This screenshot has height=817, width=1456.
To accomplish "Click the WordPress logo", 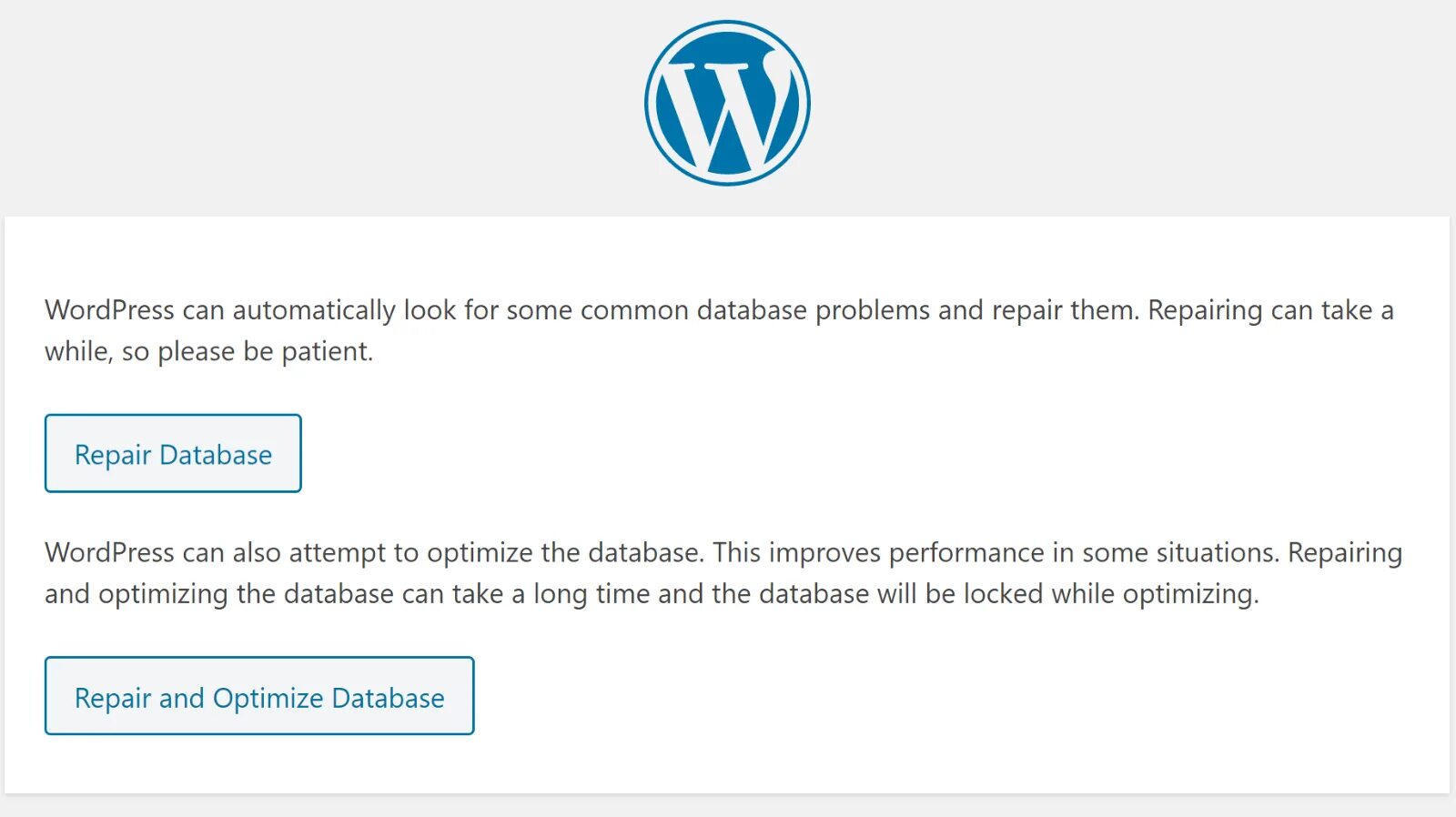I will pos(727,103).
